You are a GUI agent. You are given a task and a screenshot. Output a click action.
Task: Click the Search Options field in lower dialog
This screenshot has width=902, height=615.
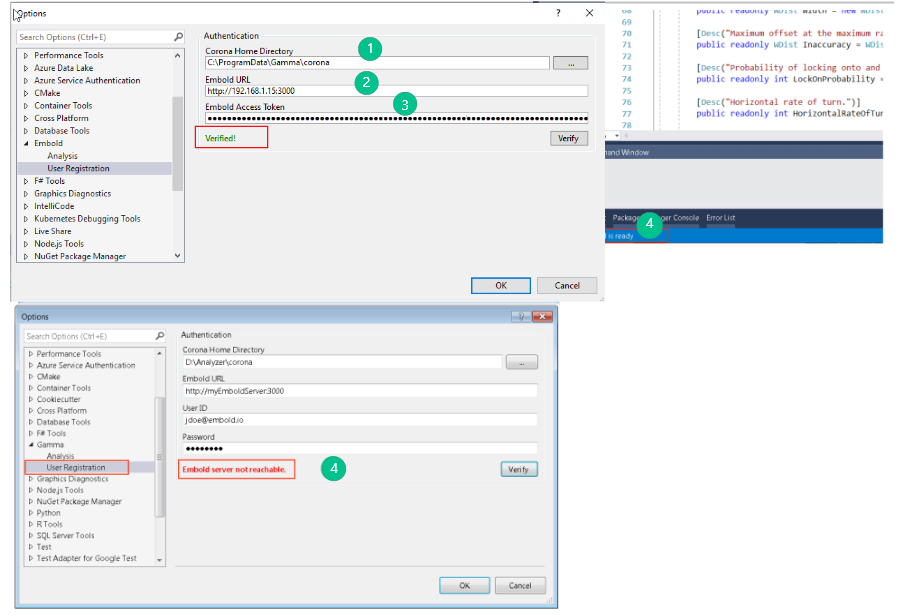pyautogui.click(x=90, y=336)
